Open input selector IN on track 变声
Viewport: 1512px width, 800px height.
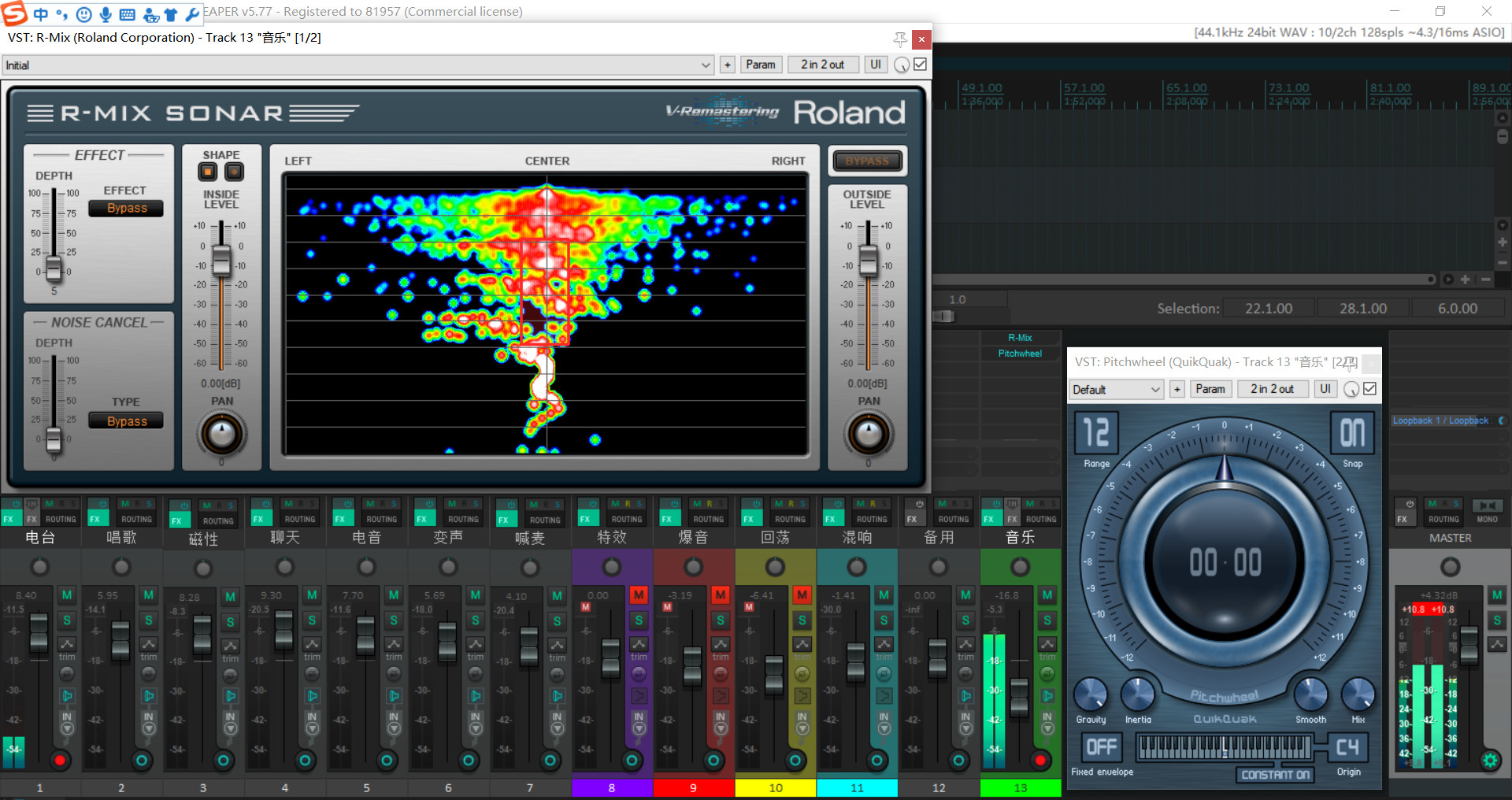coord(476,717)
